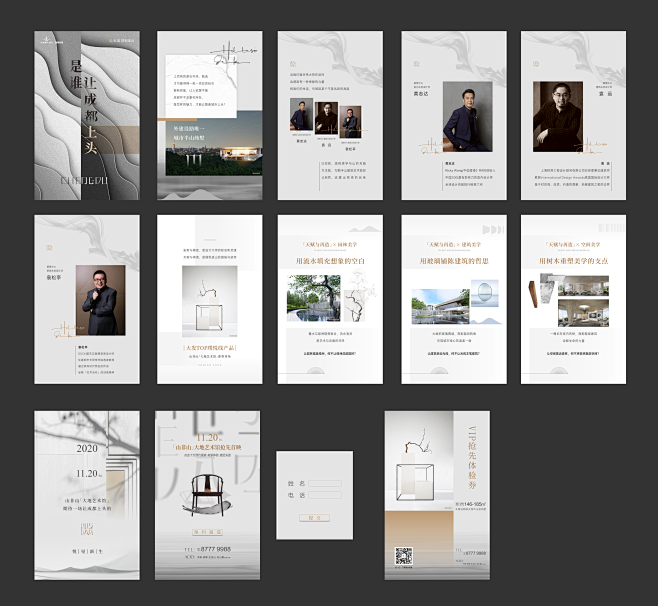Click the 是谁让成都上头 headline
658x606 pixels.
pyautogui.click(x=84, y=107)
